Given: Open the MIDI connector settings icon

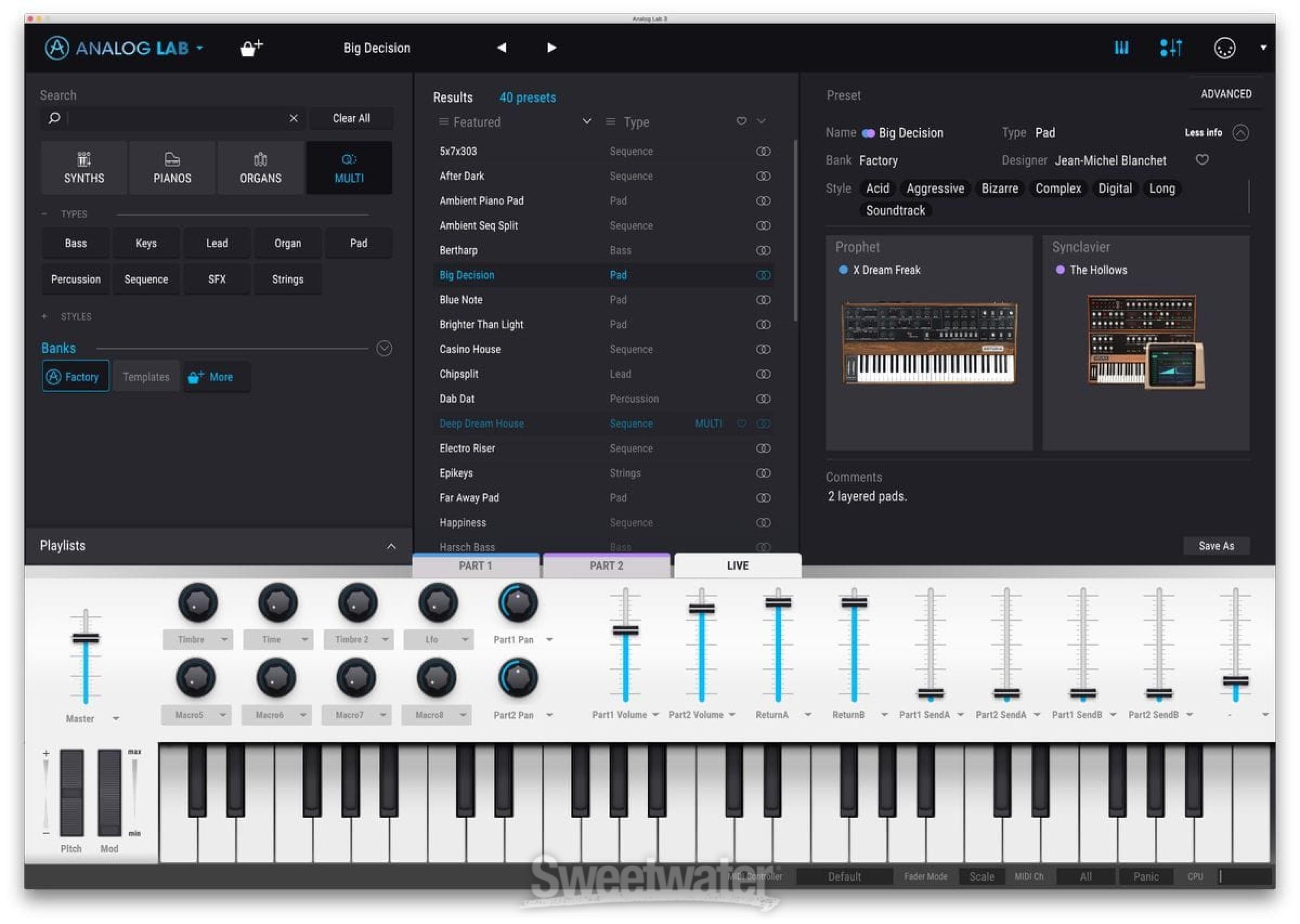Looking at the screenshot, I should pyautogui.click(x=1224, y=48).
